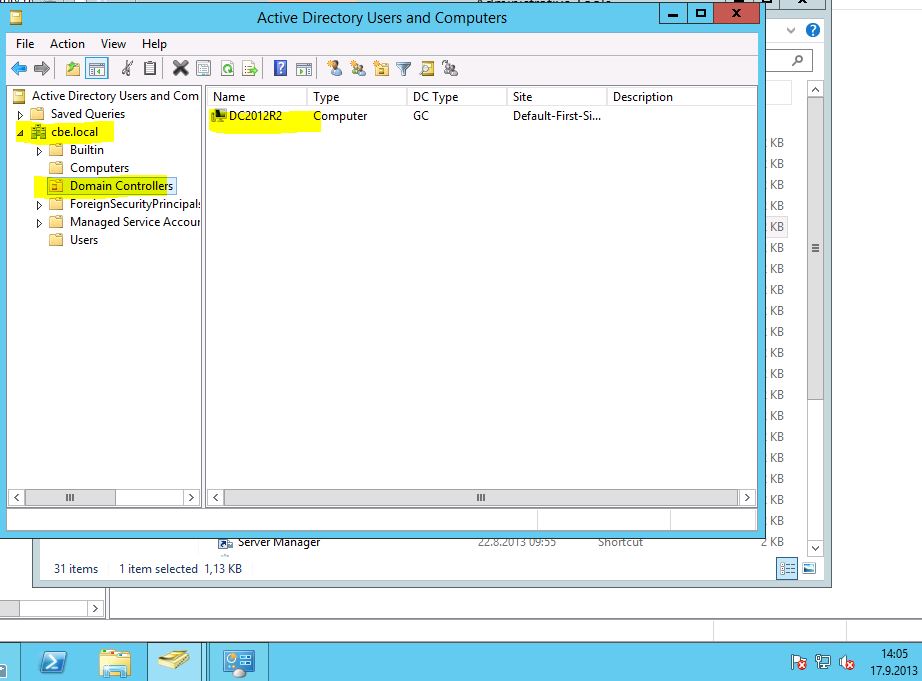Sort by the Type column header
This screenshot has width=922, height=681.
[x=356, y=96]
